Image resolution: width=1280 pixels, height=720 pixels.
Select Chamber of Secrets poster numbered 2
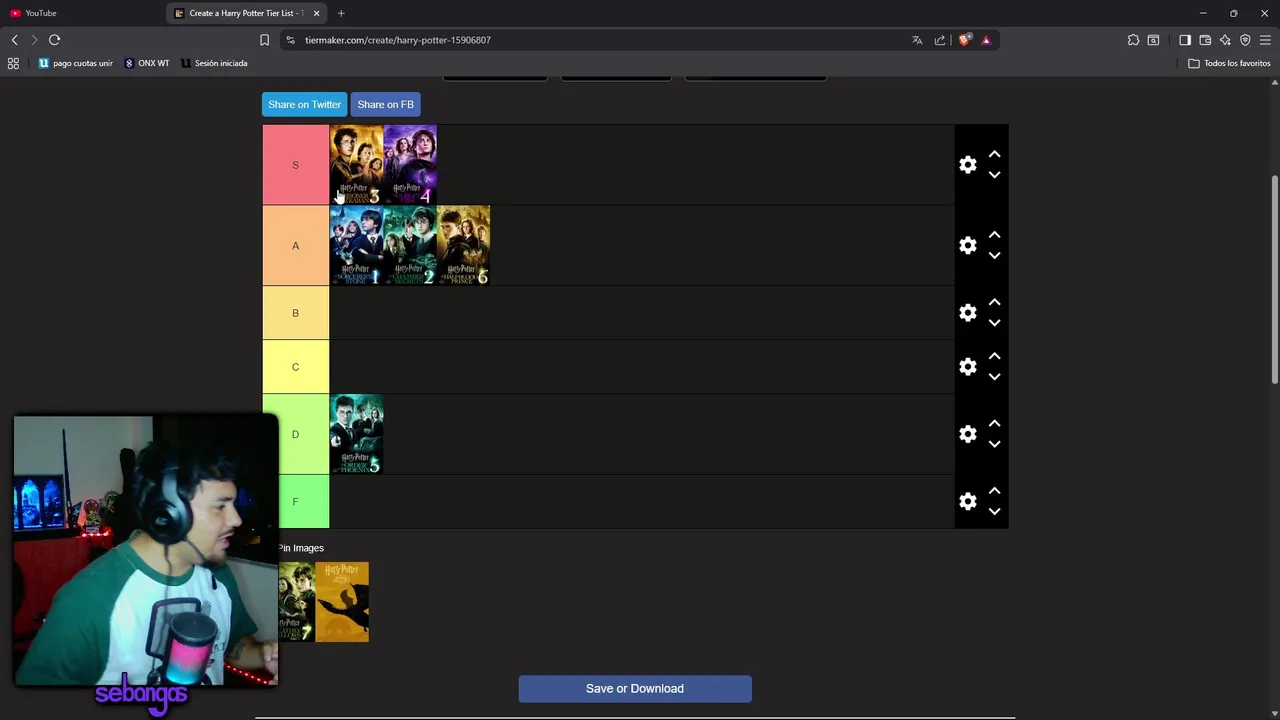click(x=410, y=245)
